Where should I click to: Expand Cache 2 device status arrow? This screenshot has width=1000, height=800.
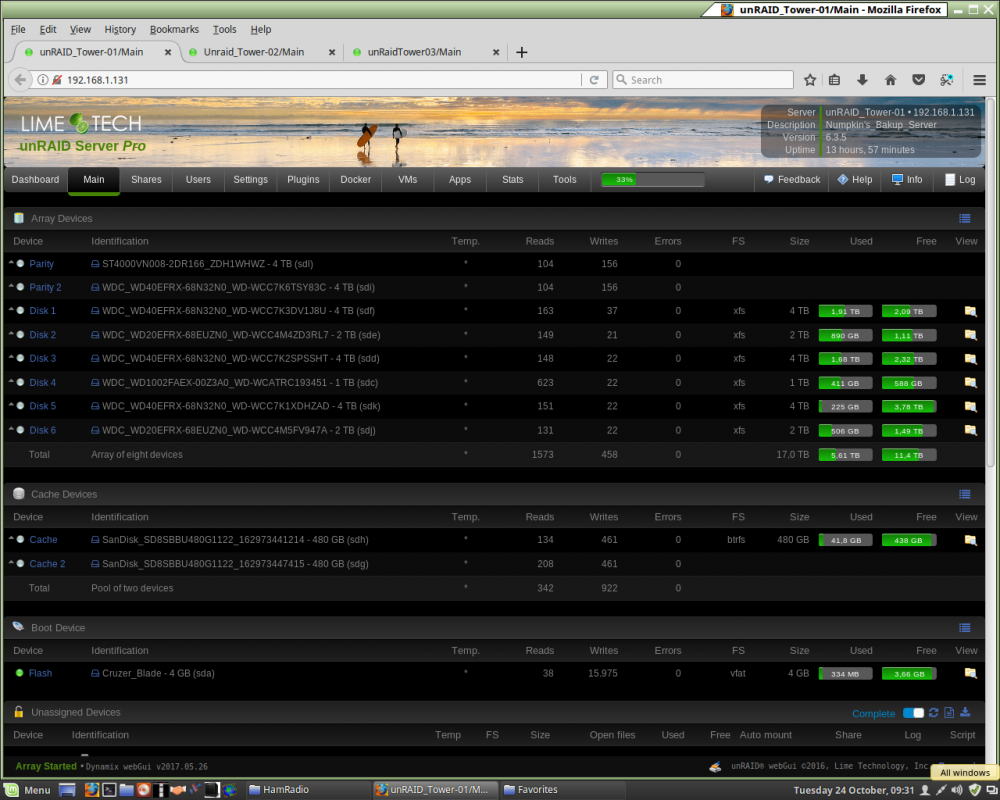coord(11,562)
